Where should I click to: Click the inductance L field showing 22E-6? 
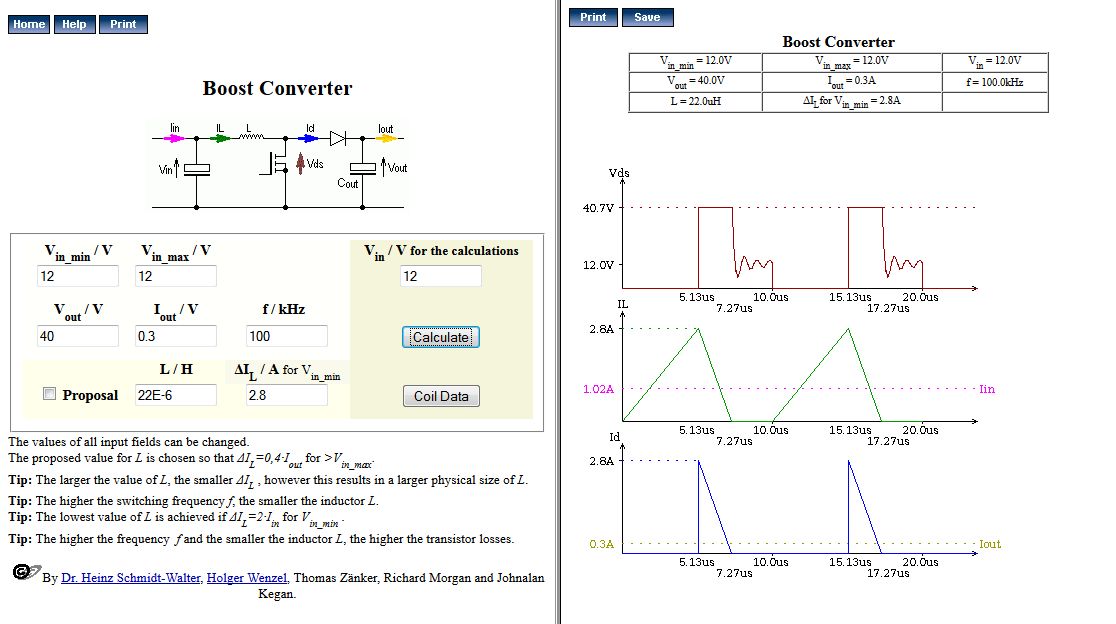click(x=176, y=395)
